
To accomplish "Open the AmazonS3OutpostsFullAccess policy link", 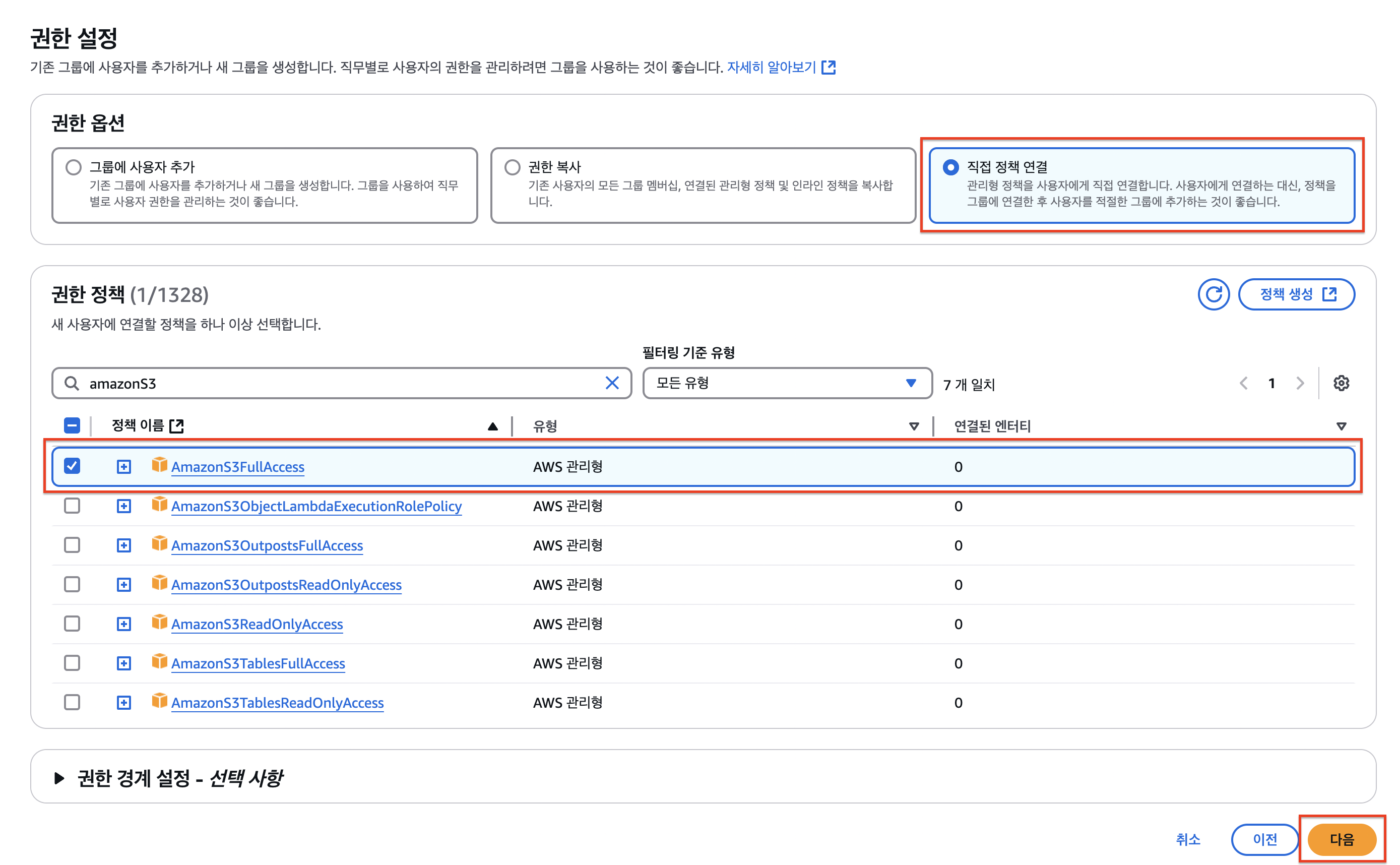I will pos(267,546).
